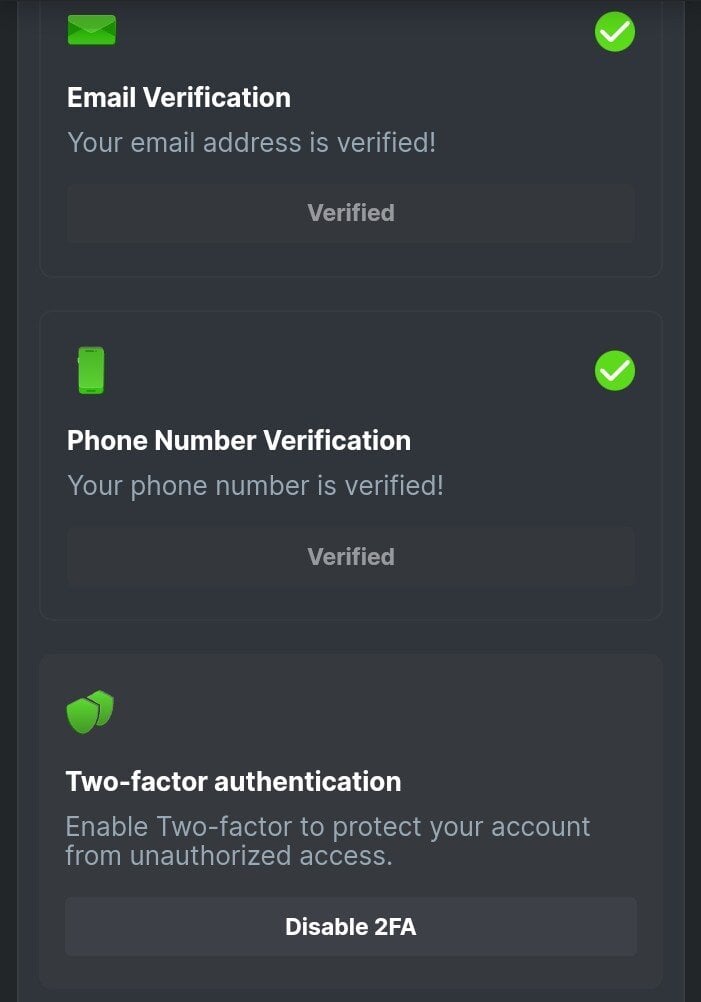Click empty space between phone icon and checkmark

pyautogui.click(x=350, y=371)
